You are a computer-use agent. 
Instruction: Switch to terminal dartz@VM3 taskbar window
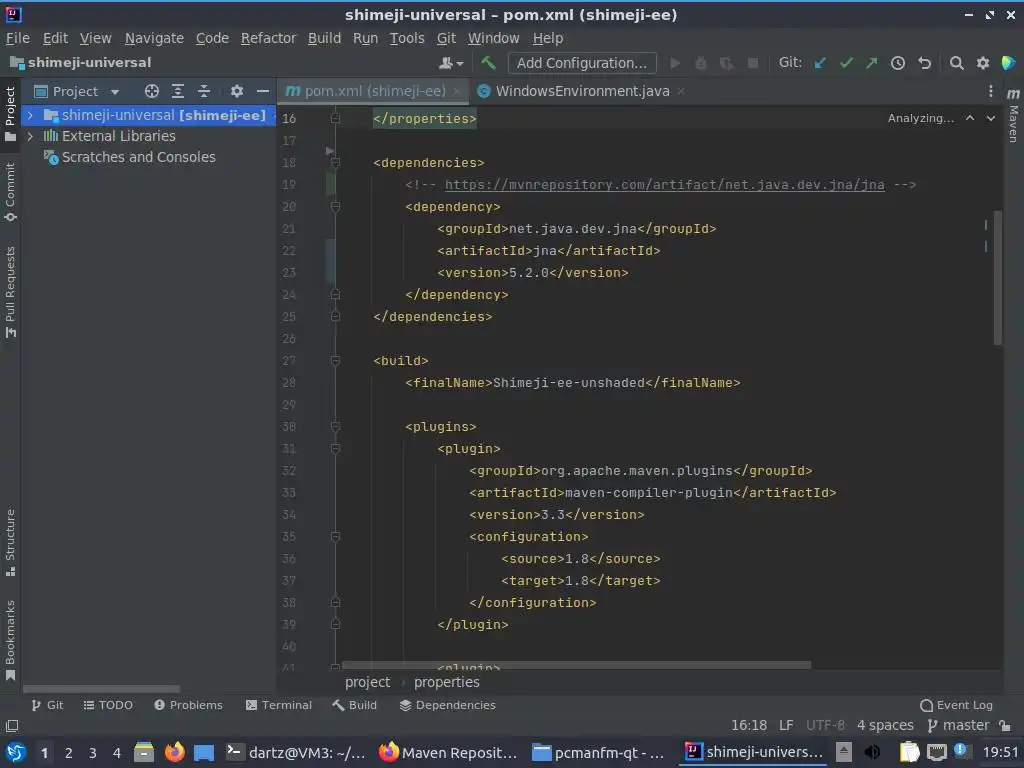(296, 753)
